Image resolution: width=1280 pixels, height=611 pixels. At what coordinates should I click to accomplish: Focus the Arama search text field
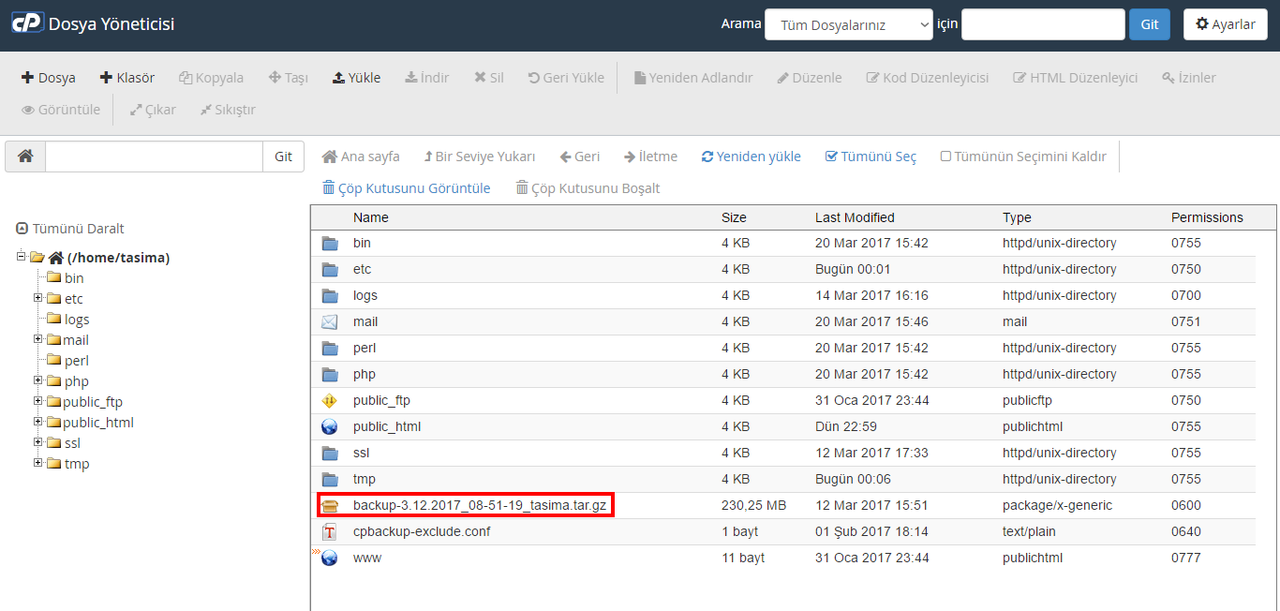click(x=1043, y=24)
